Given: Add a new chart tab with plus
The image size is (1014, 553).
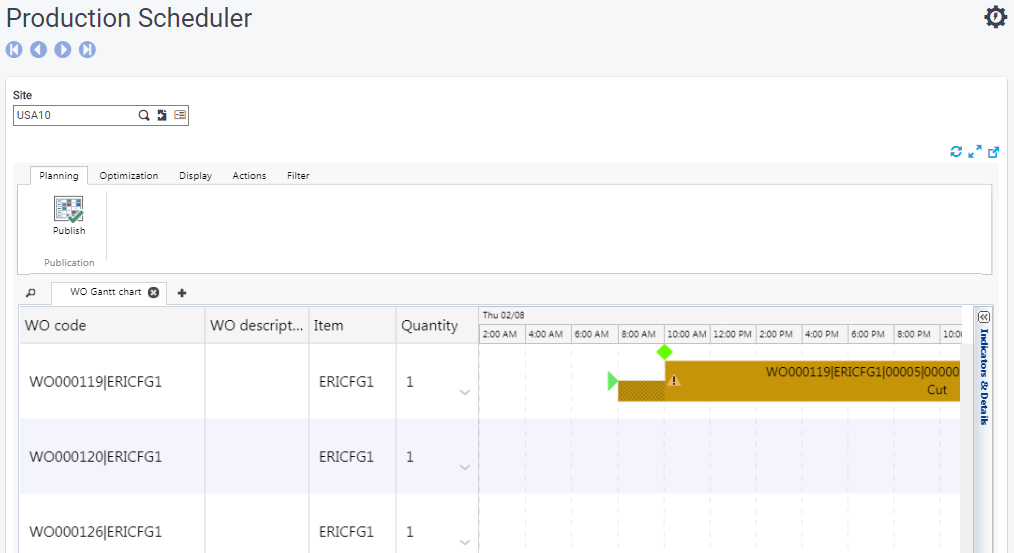Looking at the screenshot, I should pos(182,293).
